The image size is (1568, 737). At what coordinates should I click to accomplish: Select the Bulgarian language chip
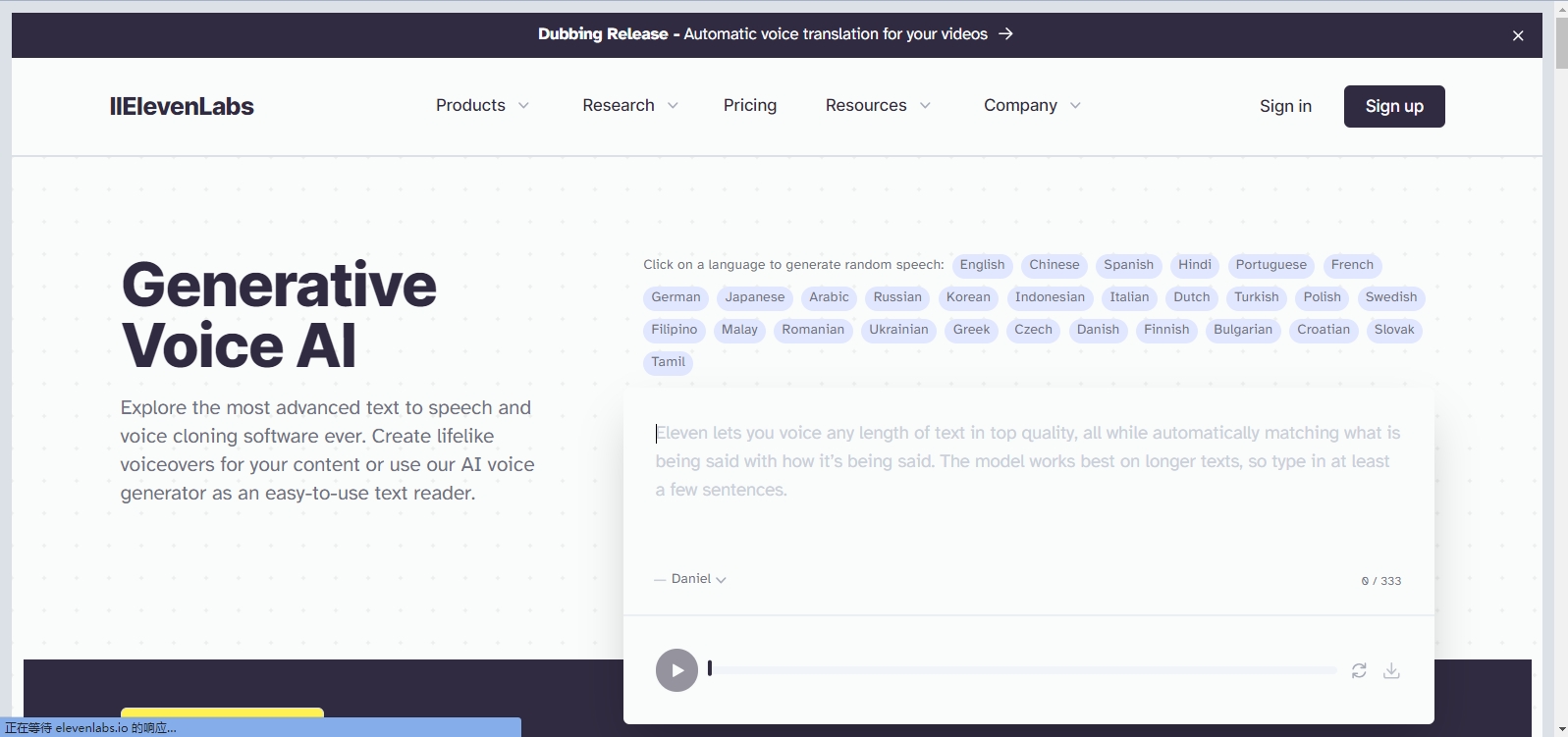coord(1243,330)
